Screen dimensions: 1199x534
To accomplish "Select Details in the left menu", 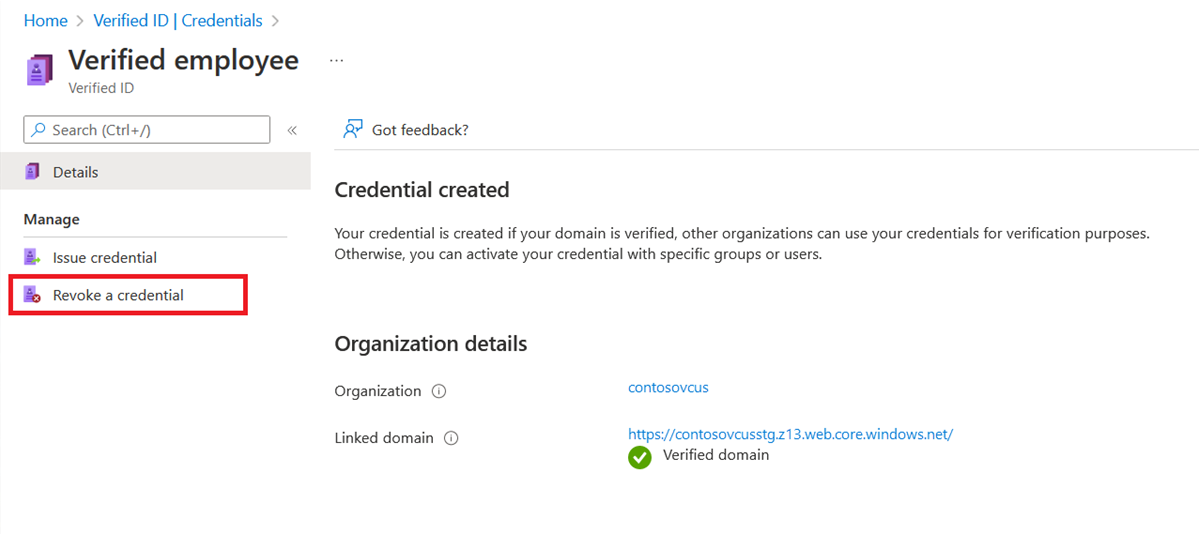I will click(x=155, y=172).
